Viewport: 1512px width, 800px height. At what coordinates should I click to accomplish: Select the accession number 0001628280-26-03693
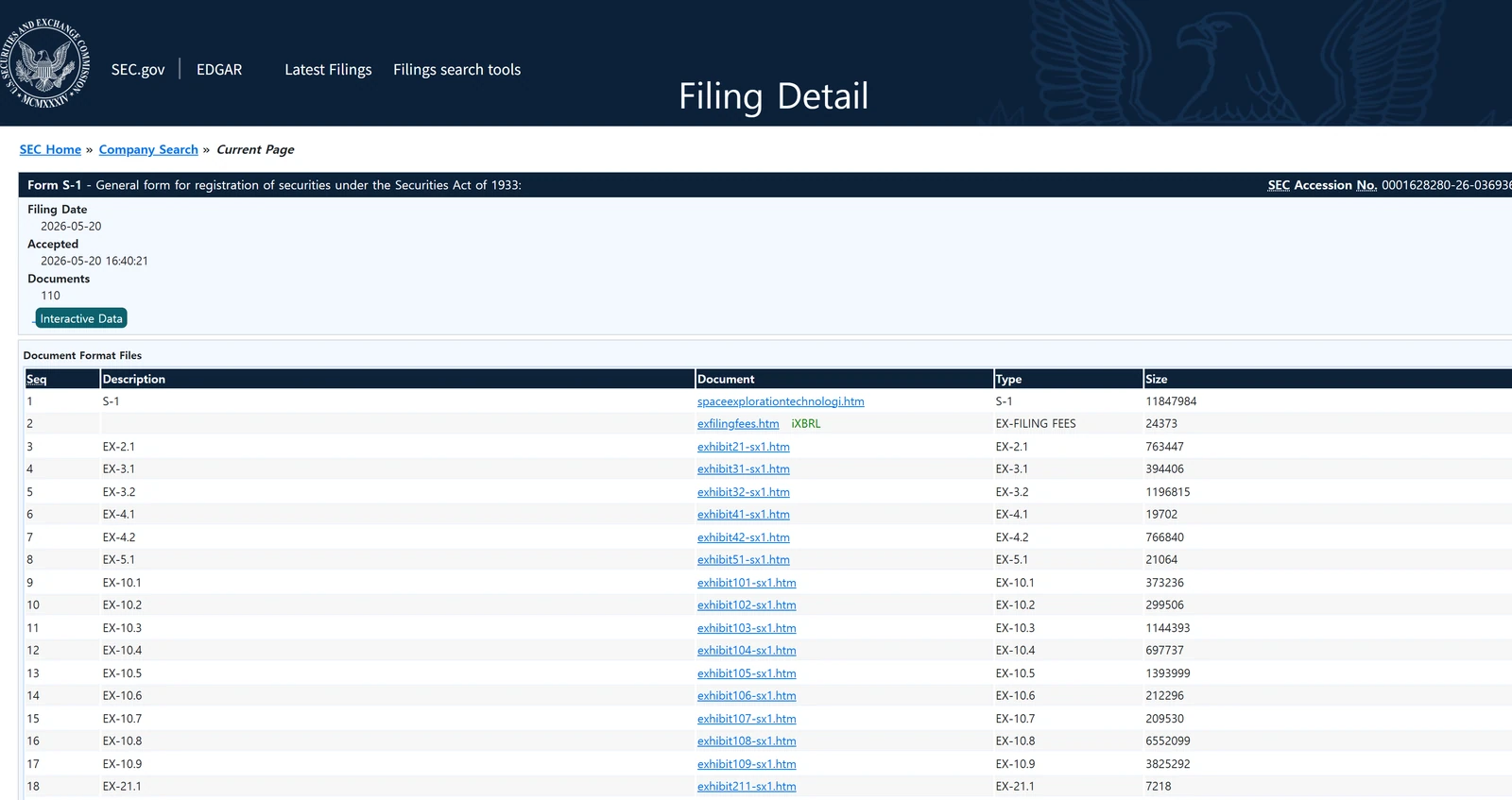pyautogui.click(x=1446, y=185)
